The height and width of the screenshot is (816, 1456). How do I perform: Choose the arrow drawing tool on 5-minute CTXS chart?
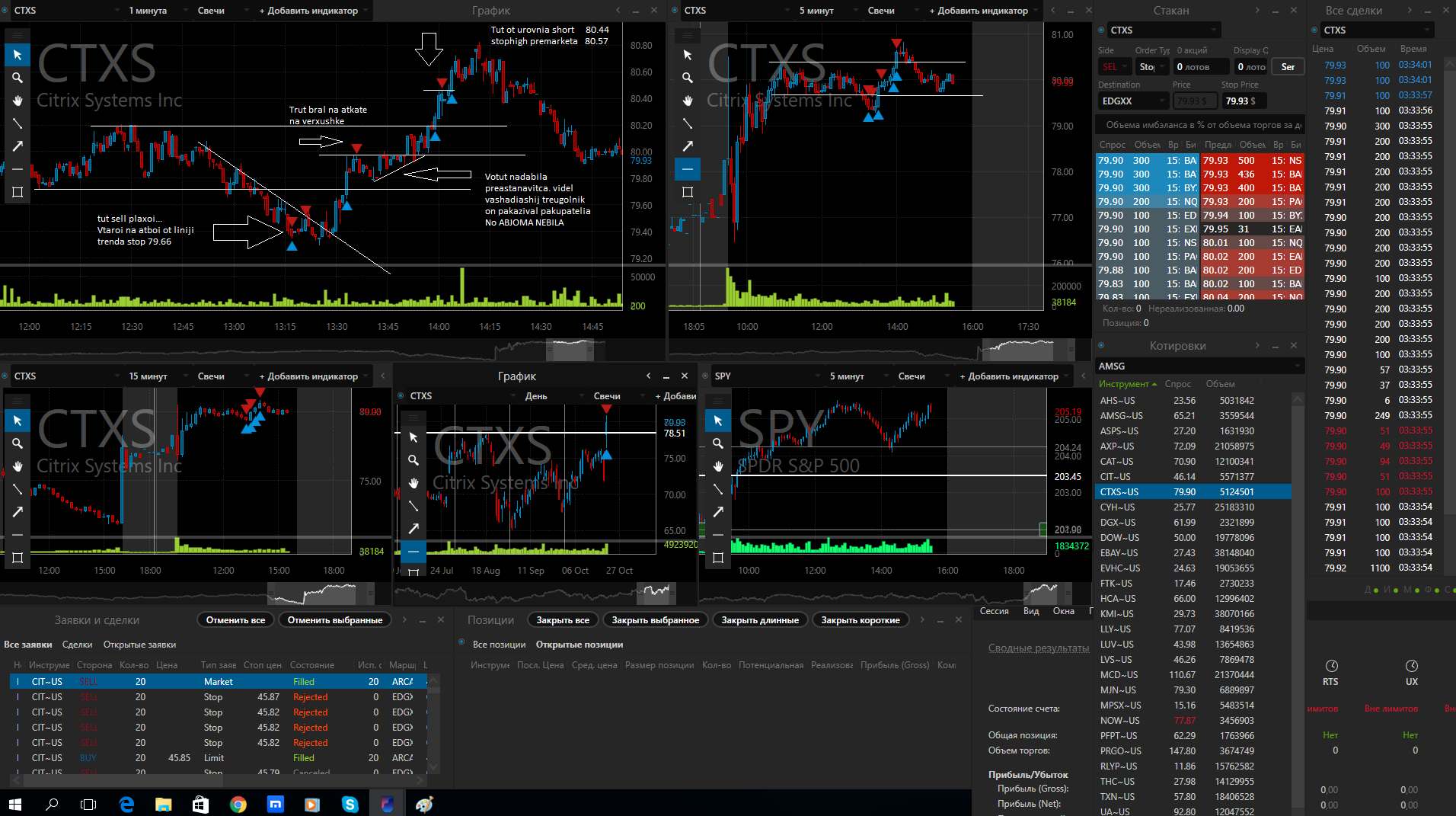coord(688,146)
